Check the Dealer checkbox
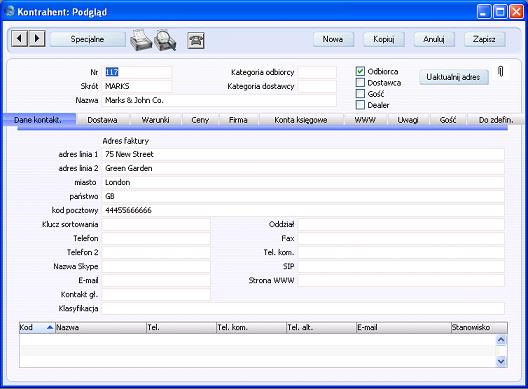The height and width of the screenshot is (389, 528). click(360, 105)
